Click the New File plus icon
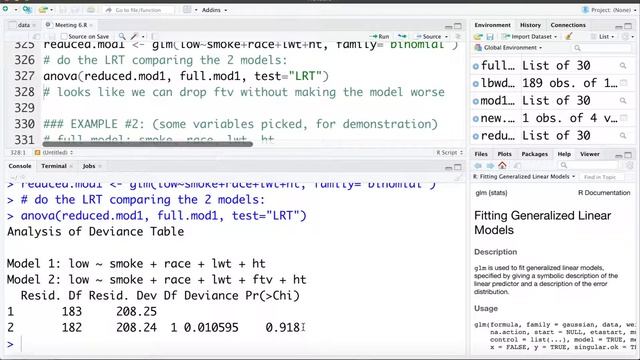This screenshot has width=640, height=360. pos(6,9)
